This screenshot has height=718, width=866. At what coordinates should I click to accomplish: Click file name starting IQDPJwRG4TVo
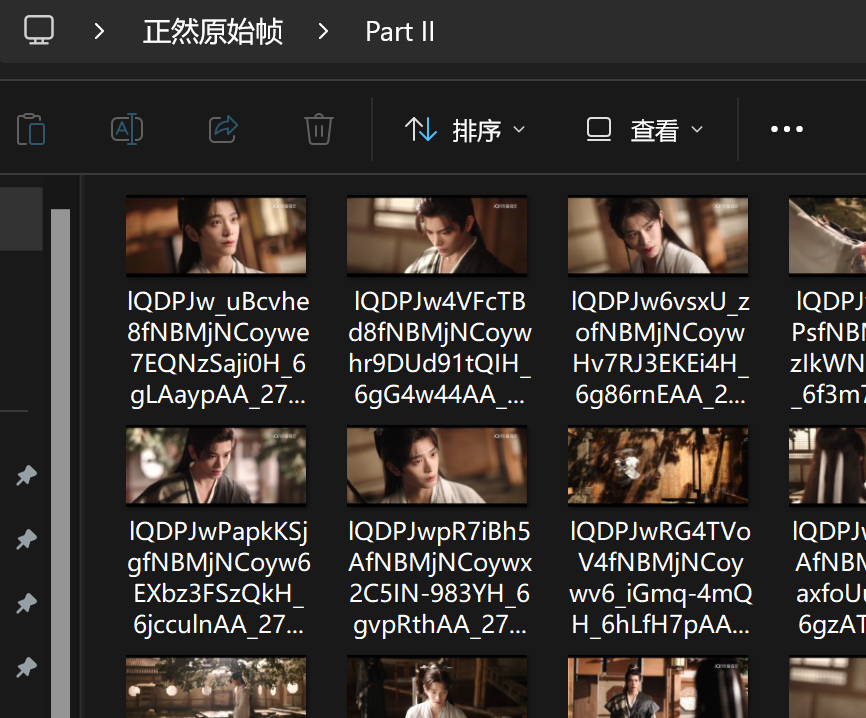click(x=661, y=578)
